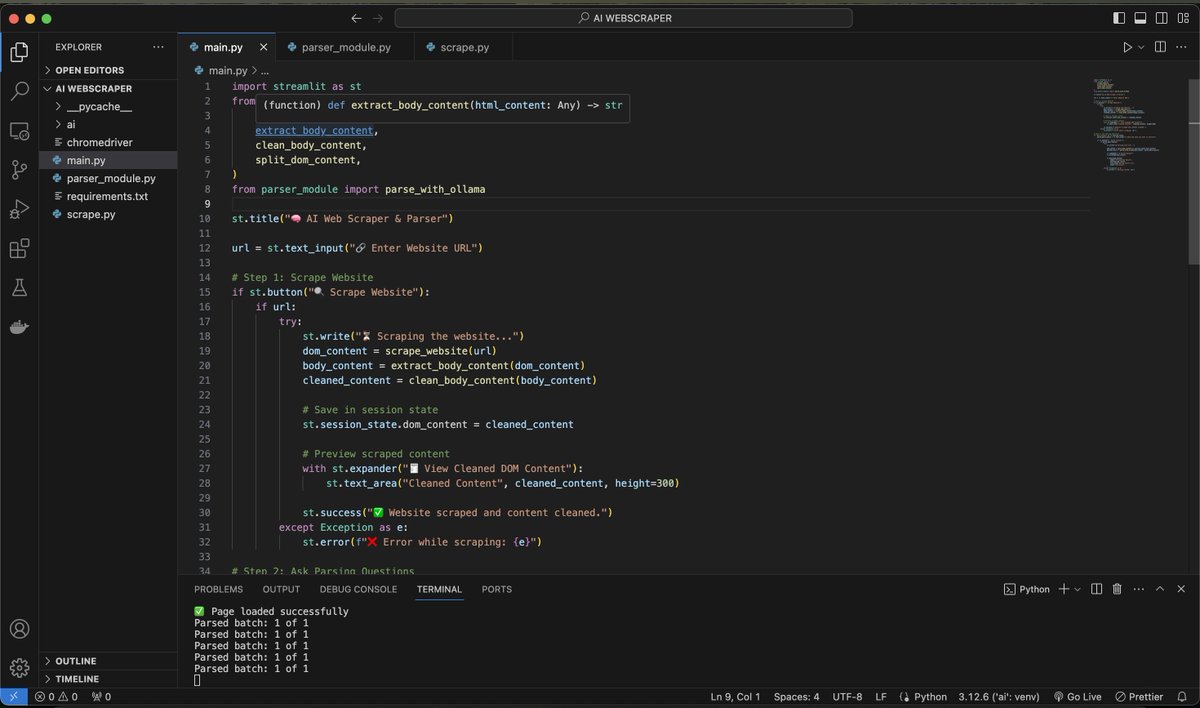This screenshot has width=1200, height=708.
Task: Close the terminal panel
Action: point(1182,589)
